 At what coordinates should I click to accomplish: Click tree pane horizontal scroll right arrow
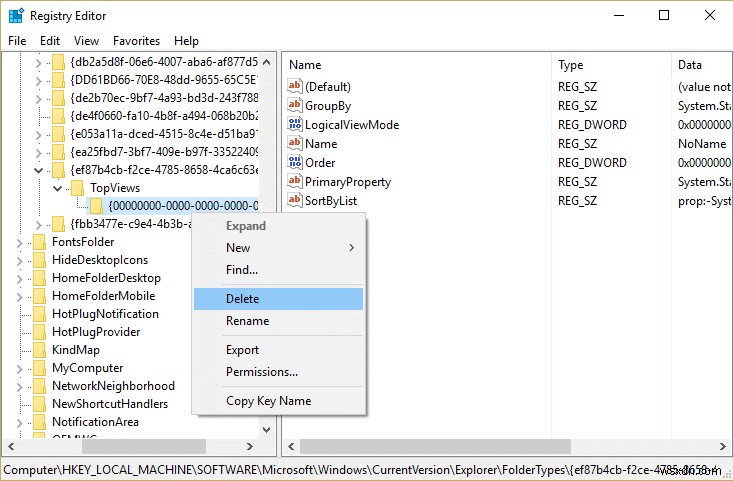click(x=250, y=446)
